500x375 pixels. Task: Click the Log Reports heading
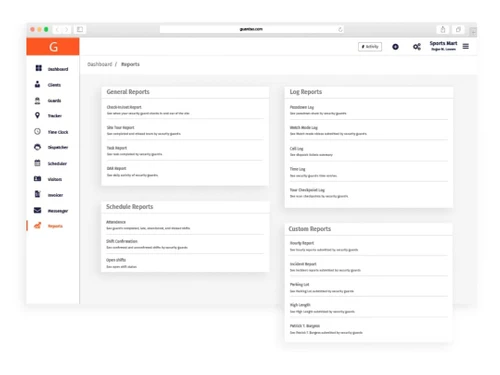306,92
